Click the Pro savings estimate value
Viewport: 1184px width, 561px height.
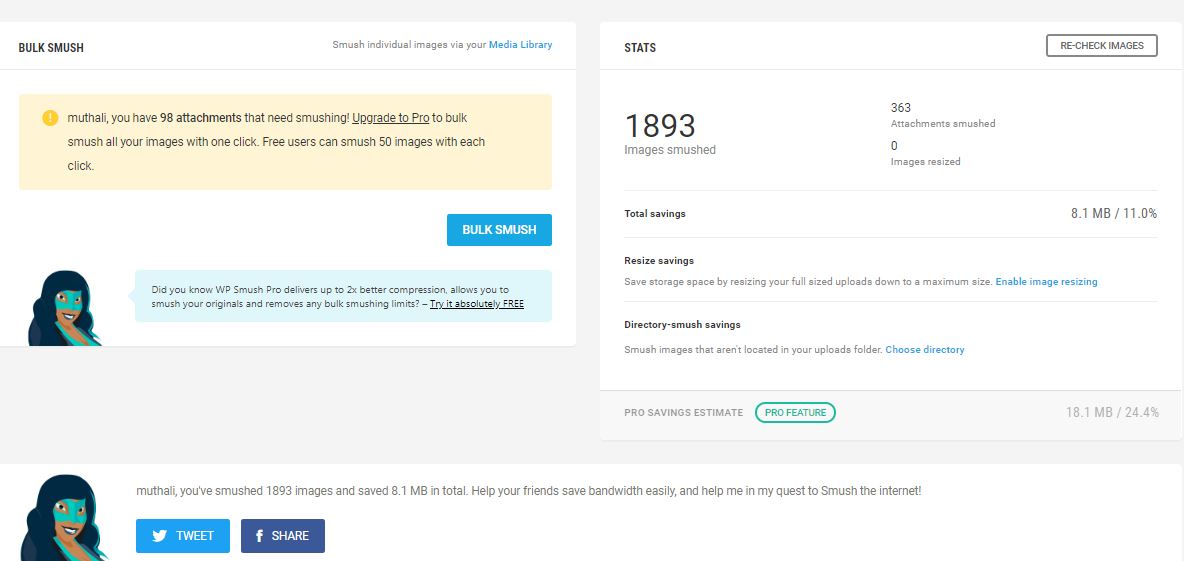click(x=1112, y=412)
